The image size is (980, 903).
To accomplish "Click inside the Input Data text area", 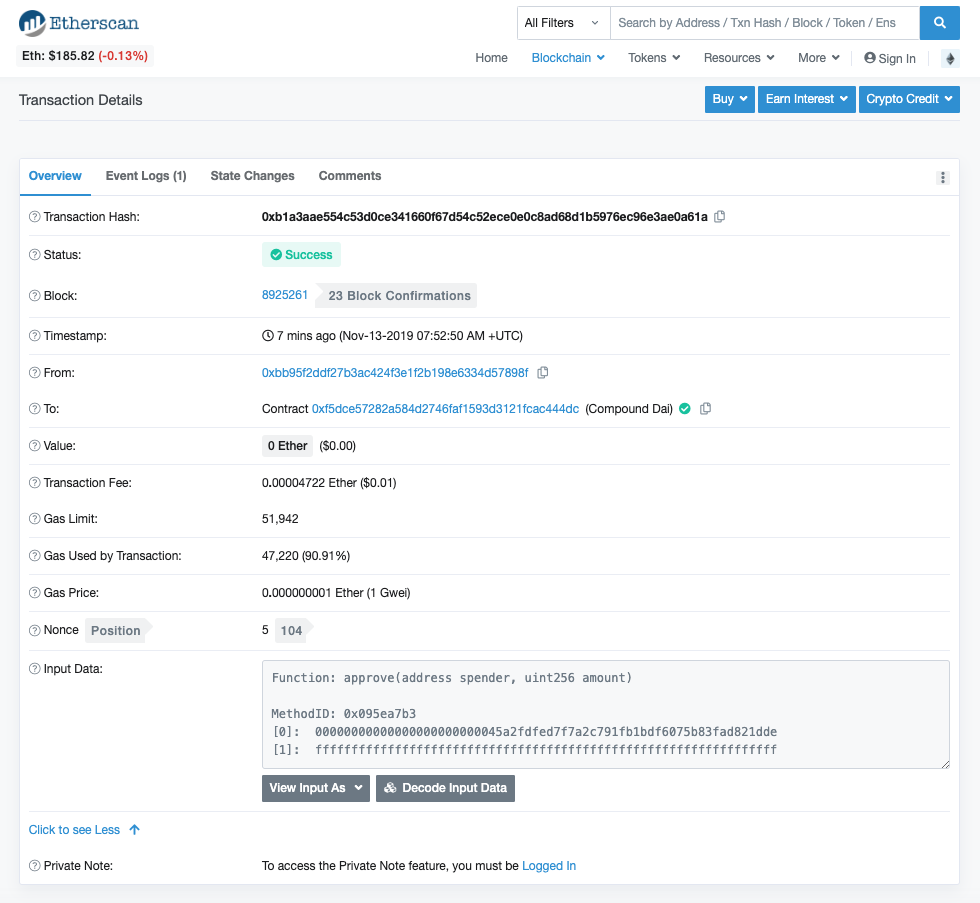I will point(606,714).
